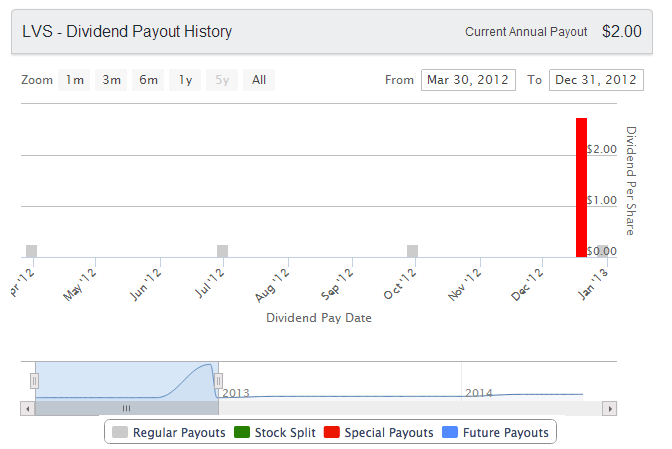Click the red special payout bar

coord(581,188)
